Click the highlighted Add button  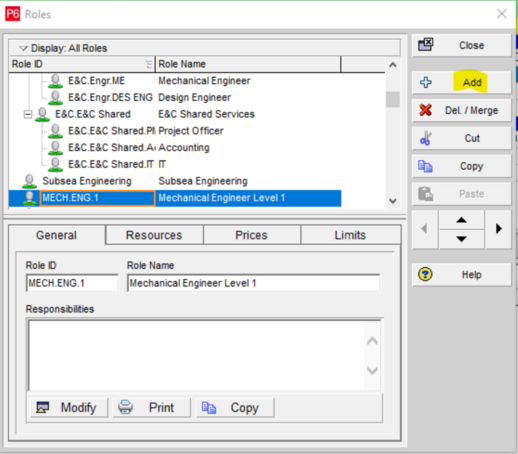click(x=461, y=82)
